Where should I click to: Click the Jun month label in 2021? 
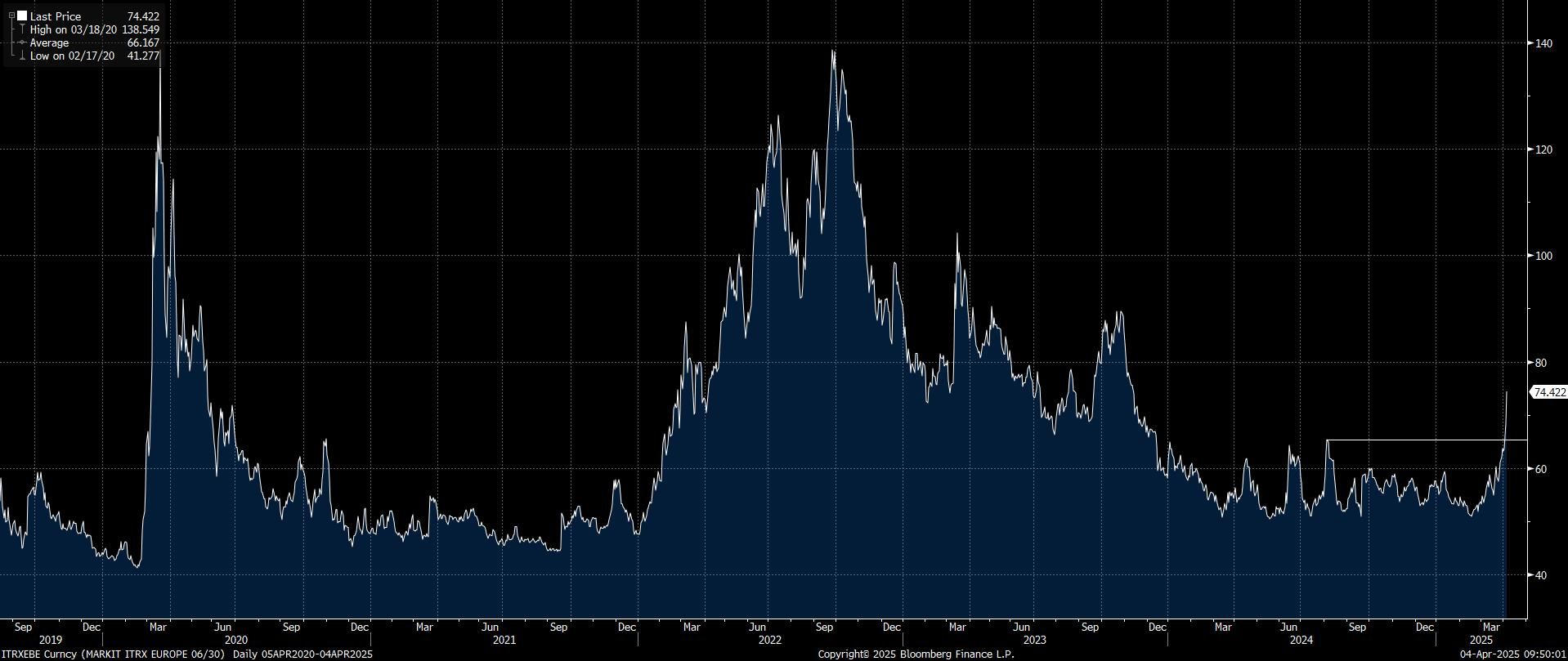490,628
